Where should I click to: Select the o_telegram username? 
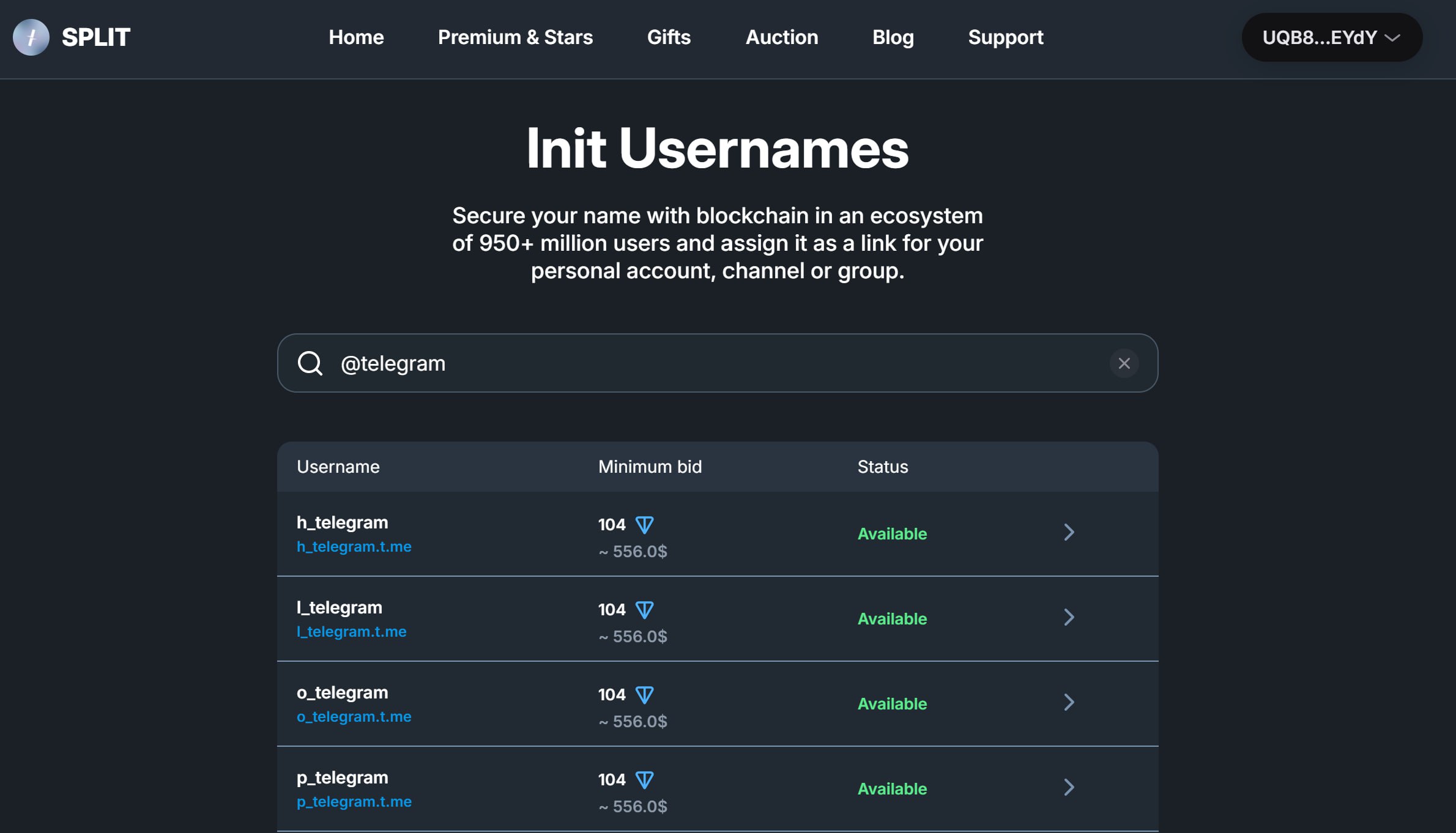(342, 692)
